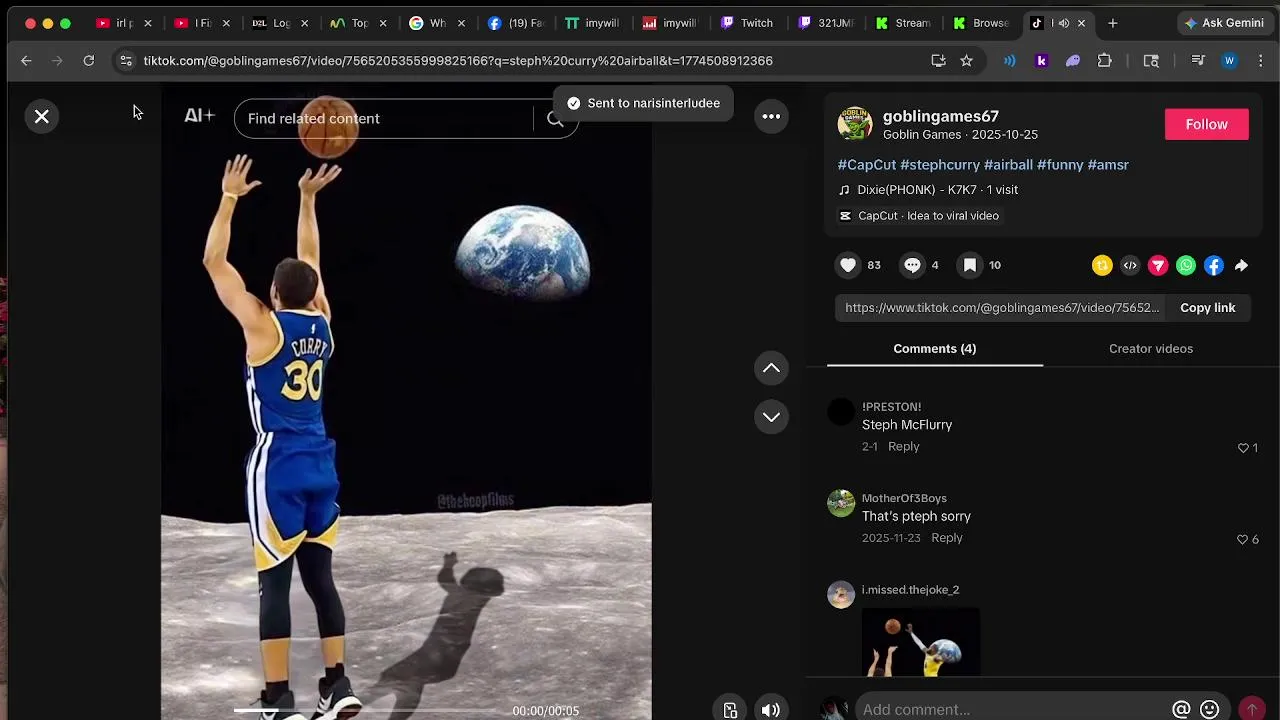Open the AI+ related content tool
This screenshot has width=1280, height=720.
coord(199,117)
